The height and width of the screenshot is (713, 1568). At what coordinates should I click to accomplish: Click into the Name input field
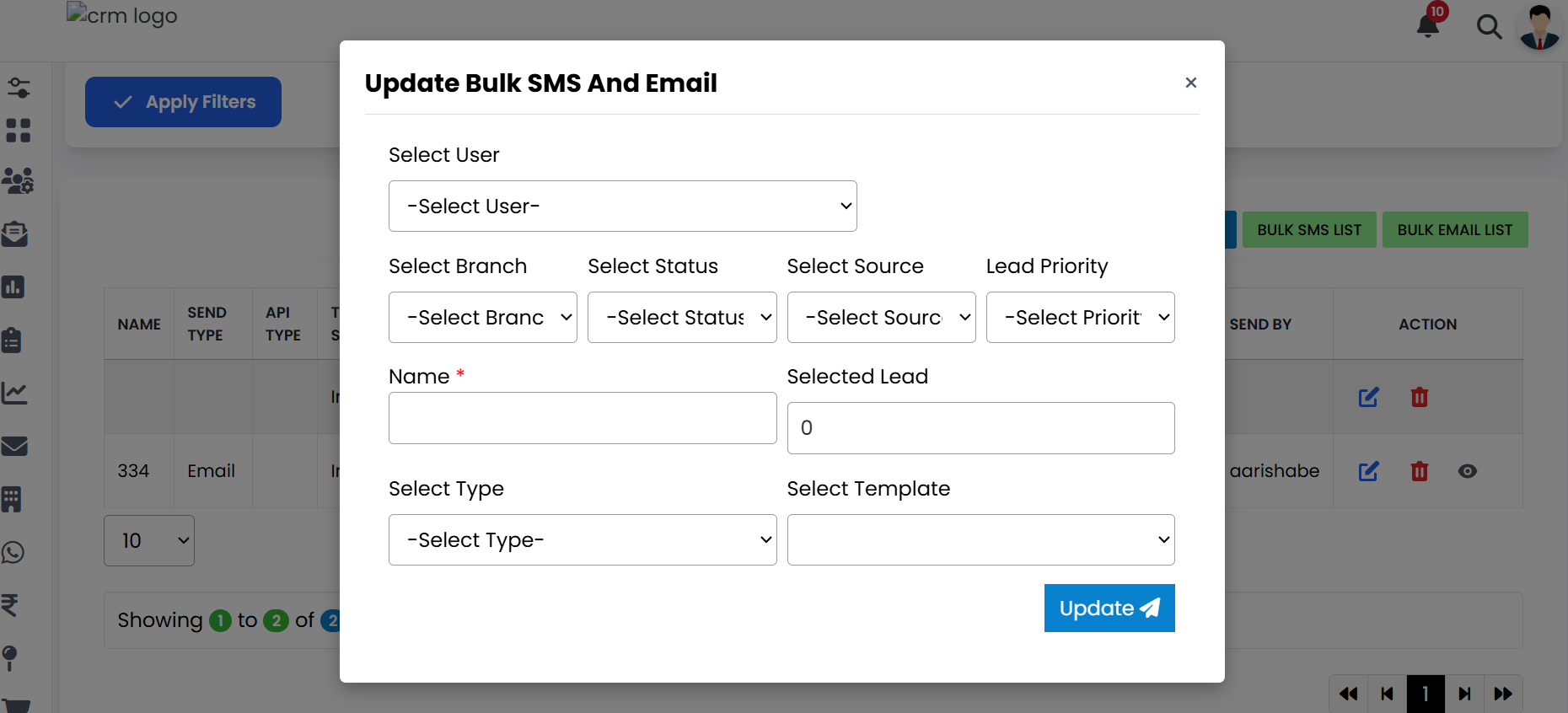[582, 418]
